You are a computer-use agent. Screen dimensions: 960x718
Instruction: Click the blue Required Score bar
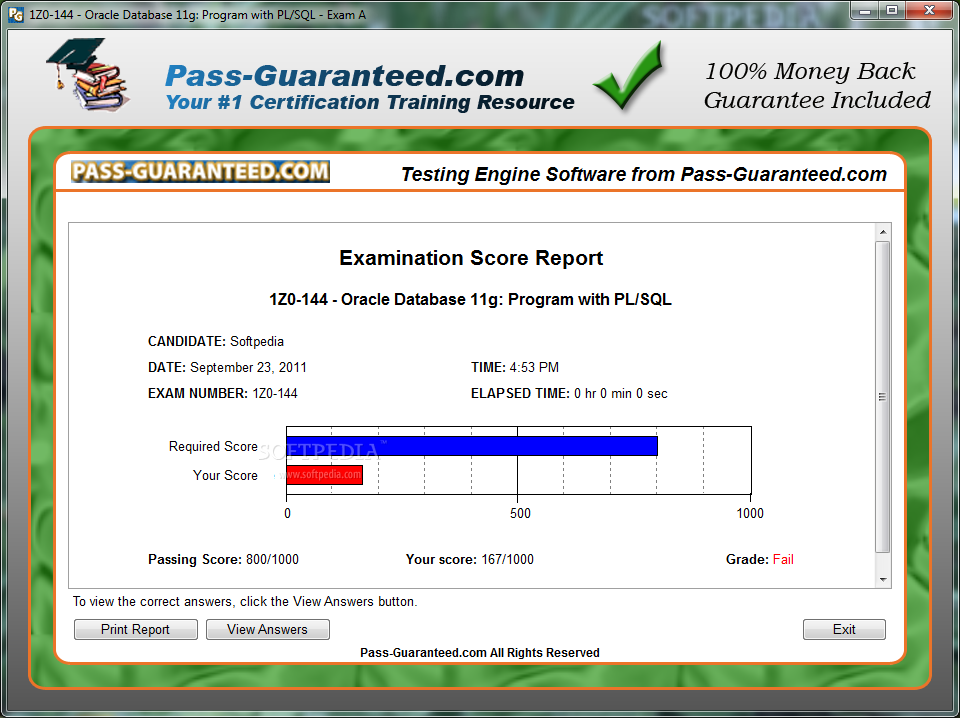point(472,446)
